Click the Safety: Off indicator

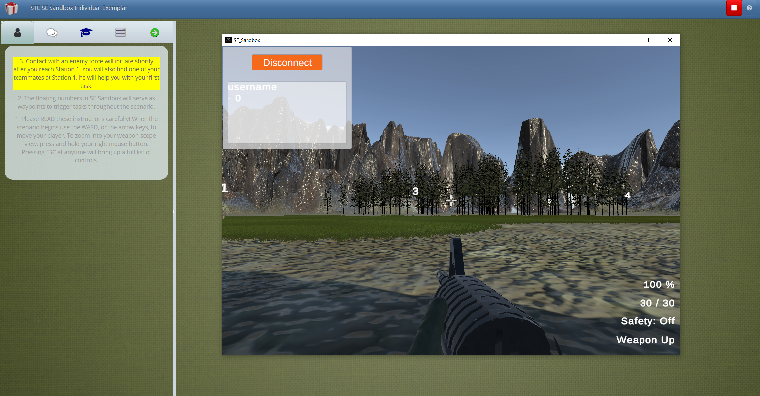[x=648, y=321]
